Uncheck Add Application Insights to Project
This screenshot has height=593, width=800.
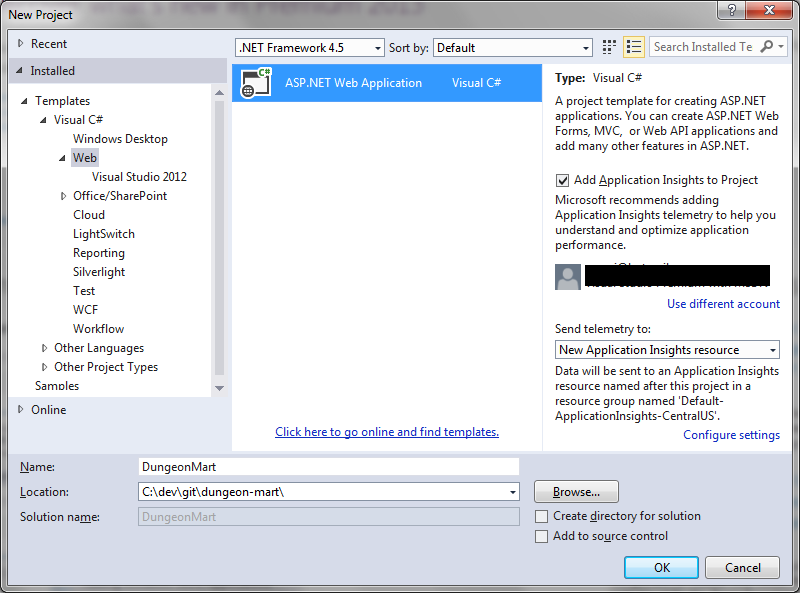562,180
